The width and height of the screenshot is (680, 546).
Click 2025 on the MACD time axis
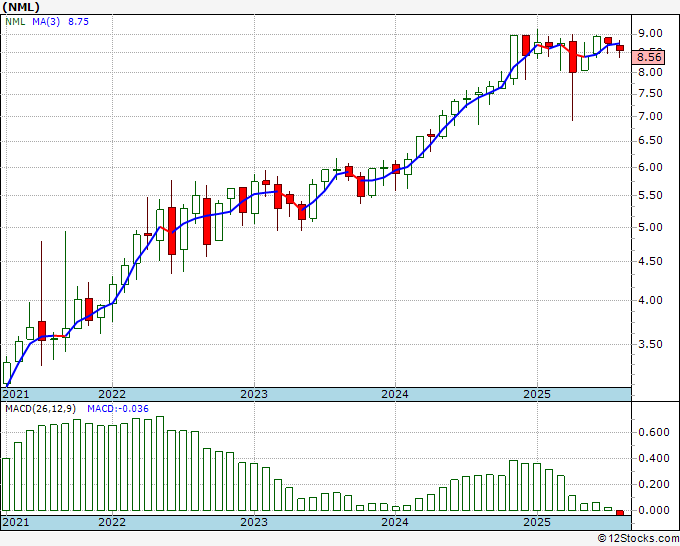(x=537, y=522)
